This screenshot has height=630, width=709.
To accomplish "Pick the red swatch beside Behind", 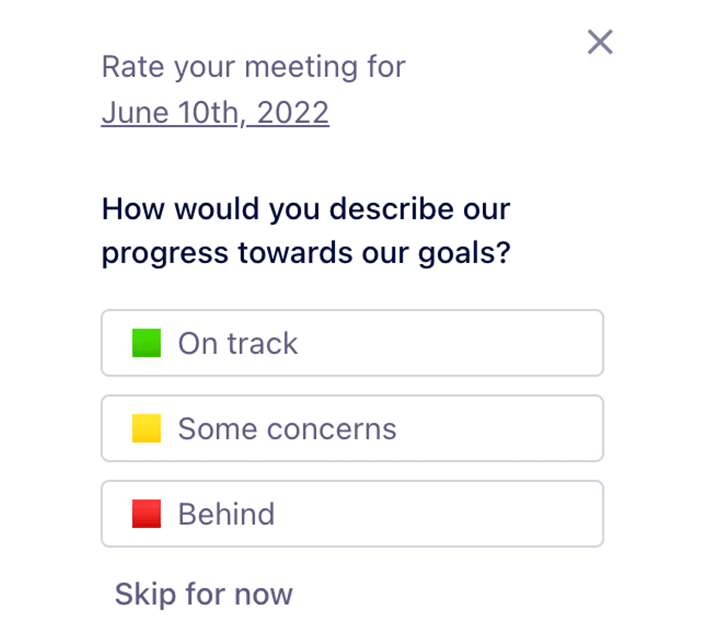I will tap(147, 514).
